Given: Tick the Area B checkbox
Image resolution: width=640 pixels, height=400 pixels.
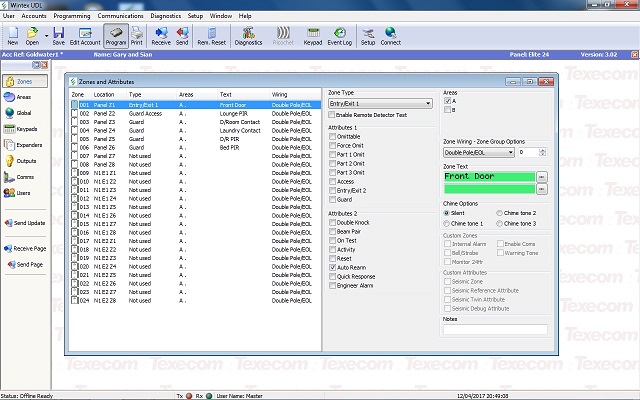Looking at the screenshot, I should click(447, 111).
